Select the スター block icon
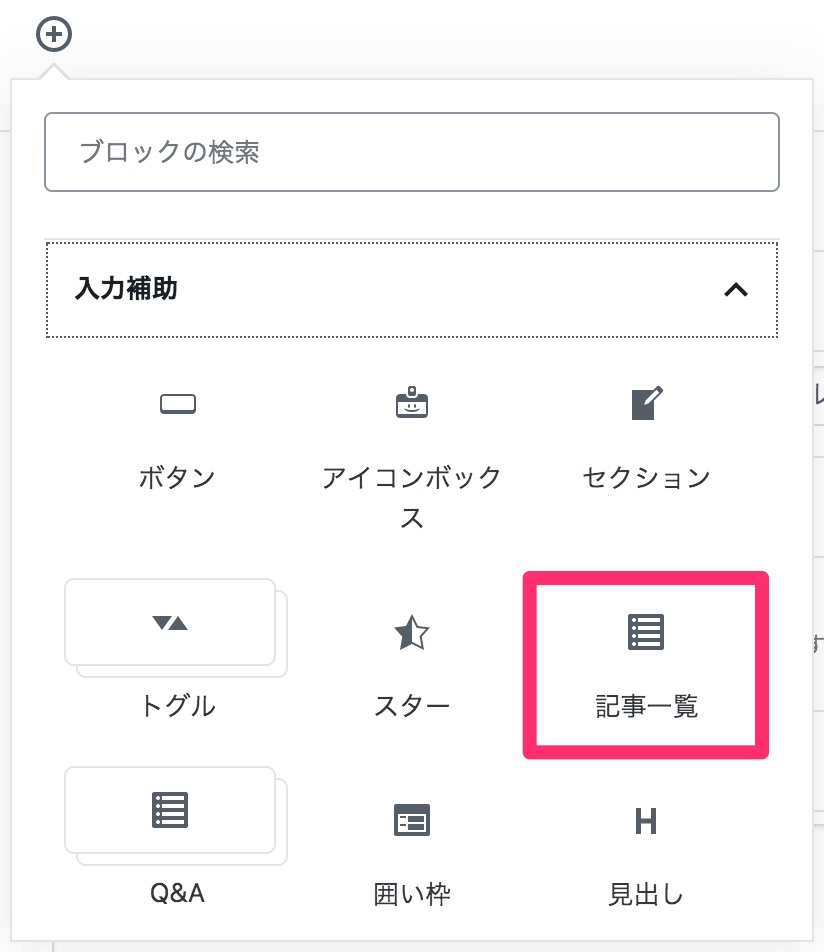The height and width of the screenshot is (952, 824). 412,633
